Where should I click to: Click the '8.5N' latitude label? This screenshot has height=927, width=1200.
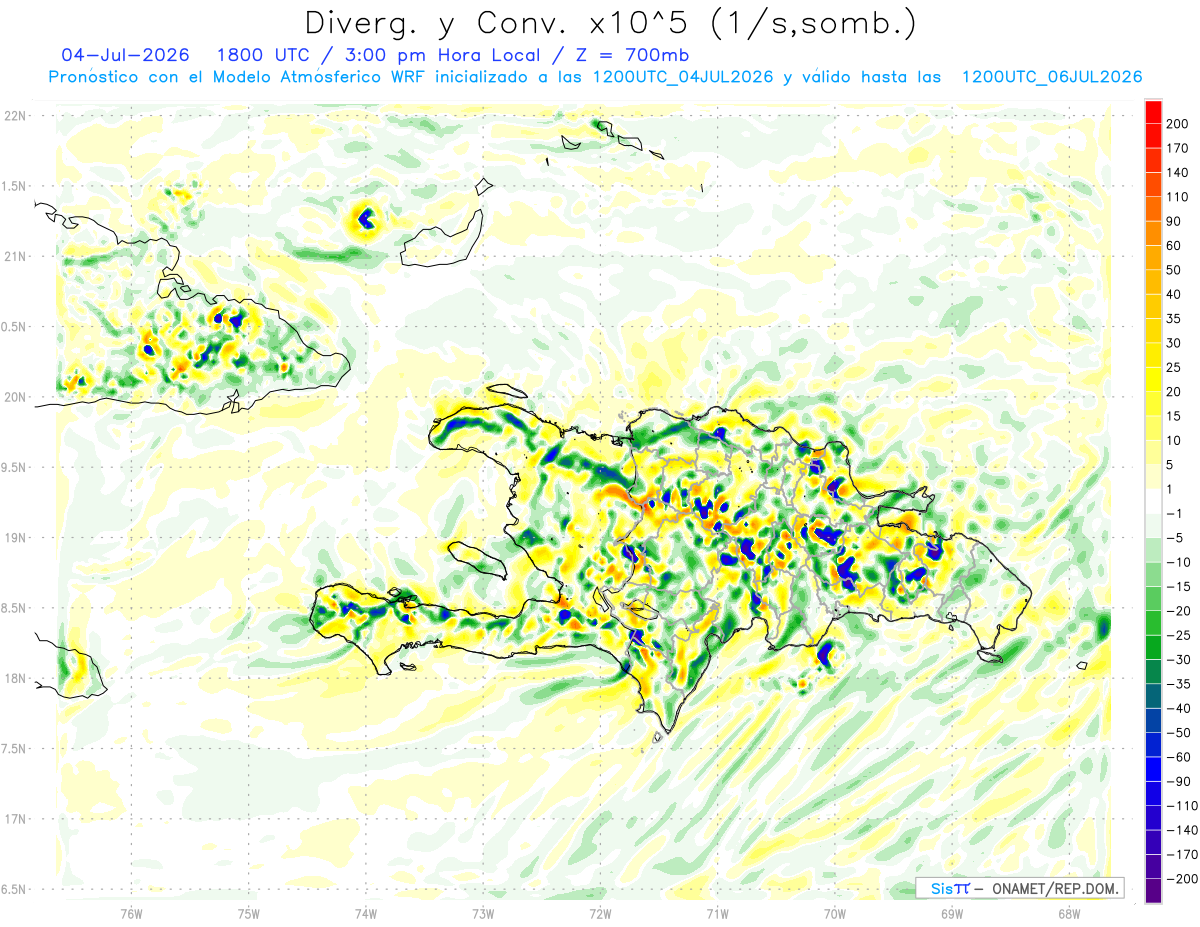point(12,608)
